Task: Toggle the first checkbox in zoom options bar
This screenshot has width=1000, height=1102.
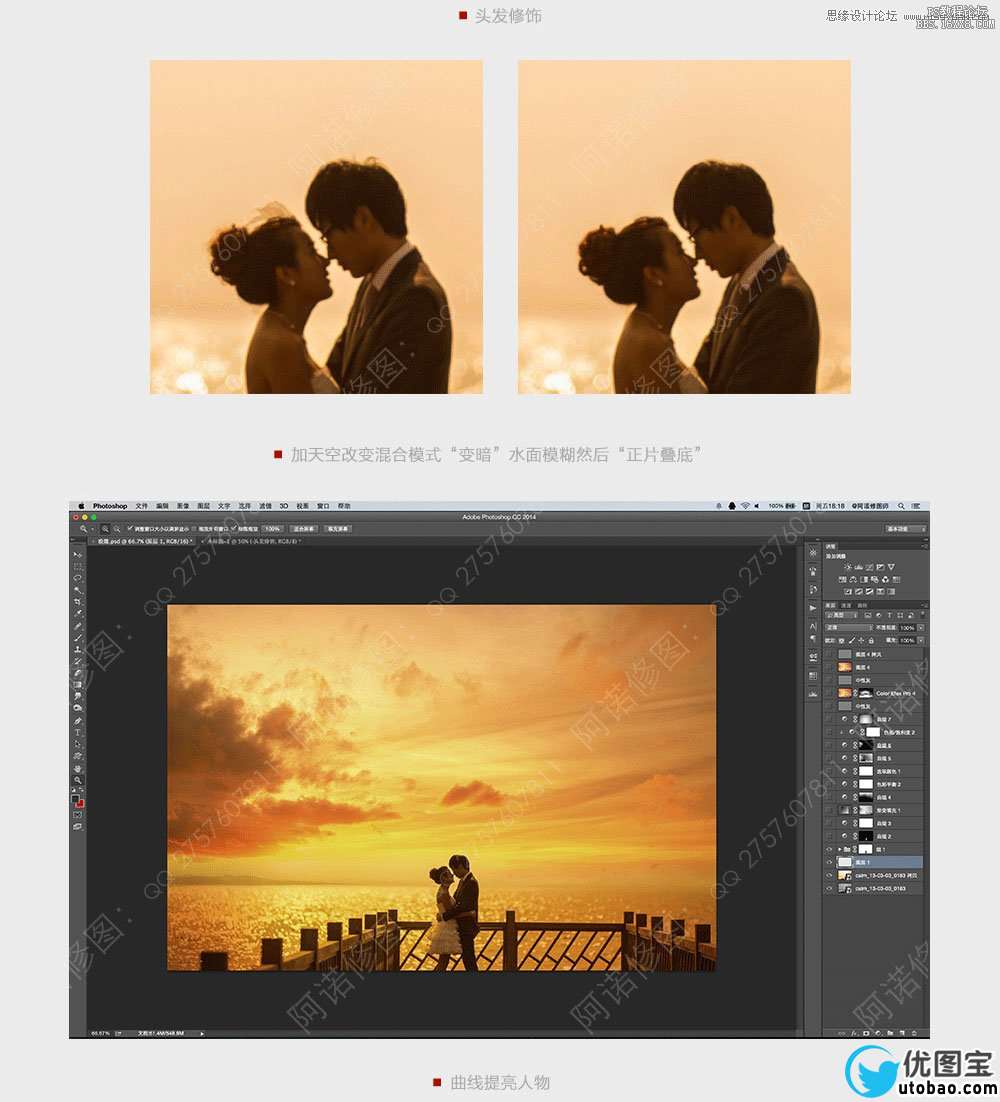Action: point(130,529)
